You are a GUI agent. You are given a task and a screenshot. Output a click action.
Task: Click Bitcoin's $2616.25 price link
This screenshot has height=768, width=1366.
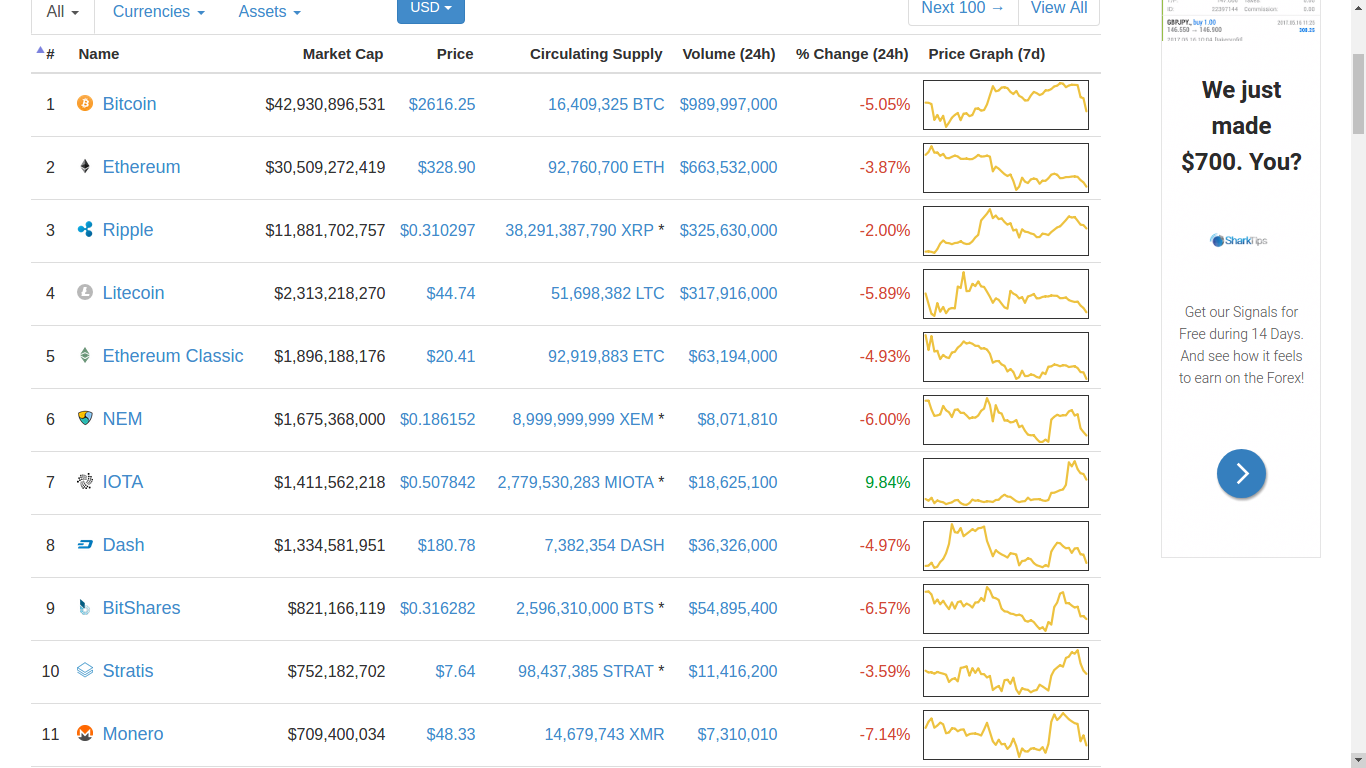(x=442, y=104)
